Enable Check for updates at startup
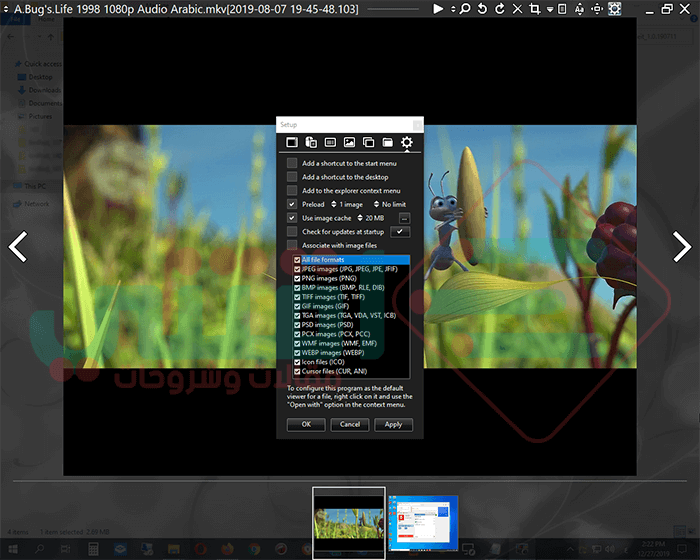The height and width of the screenshot is (560, 700). coord(292,231)
